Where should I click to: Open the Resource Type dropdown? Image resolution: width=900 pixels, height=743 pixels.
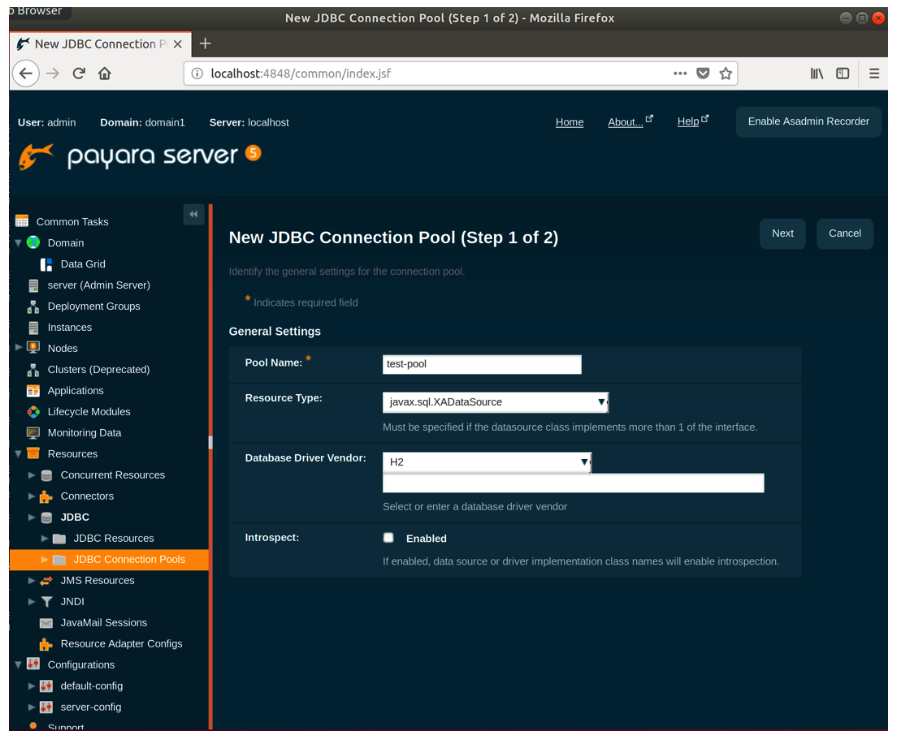(x=495, y=402)
